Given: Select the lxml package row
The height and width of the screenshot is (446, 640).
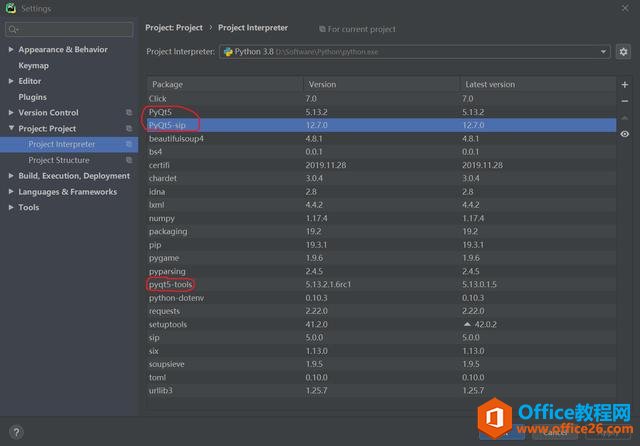Looking at the screenshot, I should click(382, 205).
